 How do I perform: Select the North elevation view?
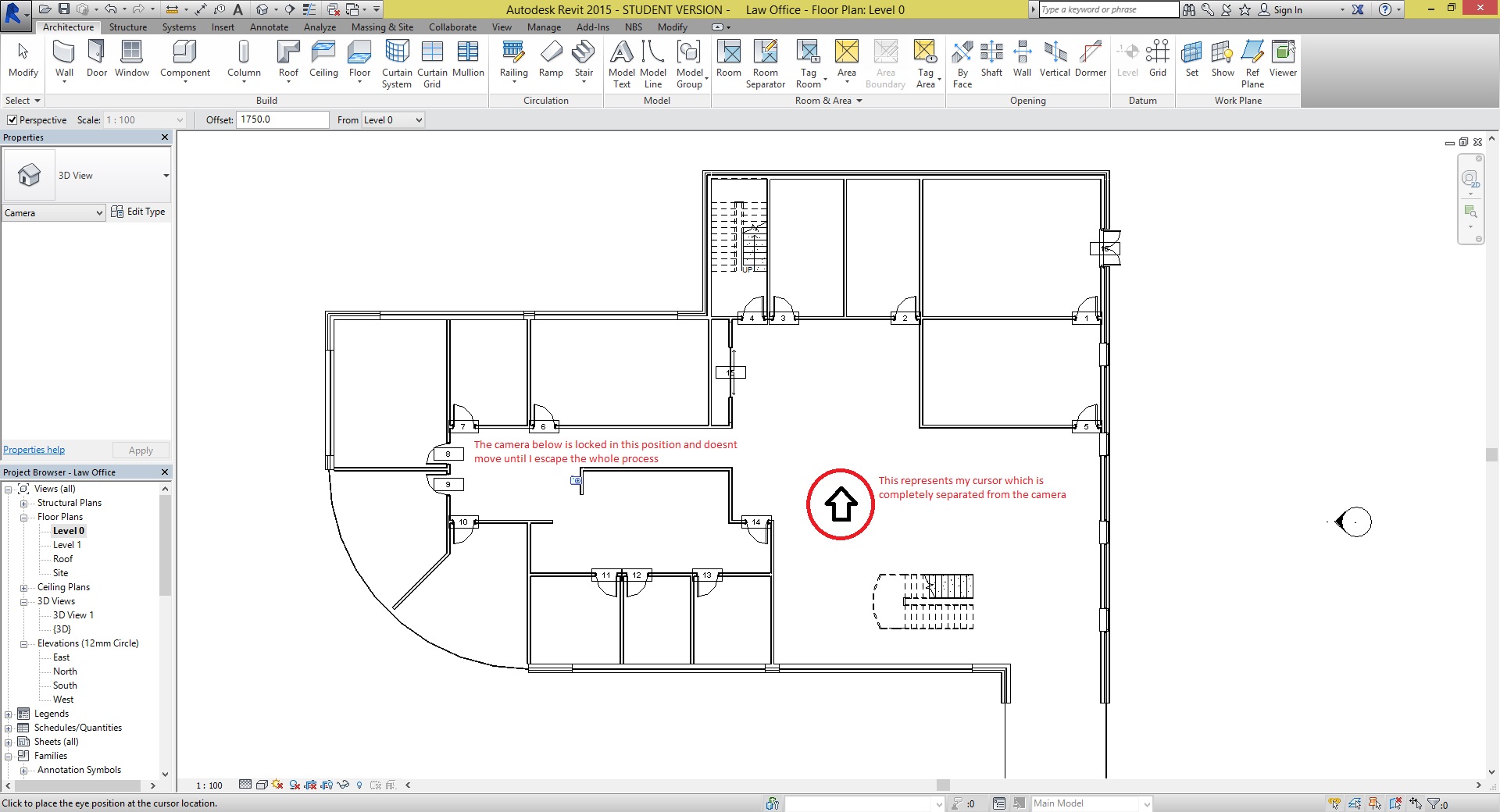coord(65,671)
